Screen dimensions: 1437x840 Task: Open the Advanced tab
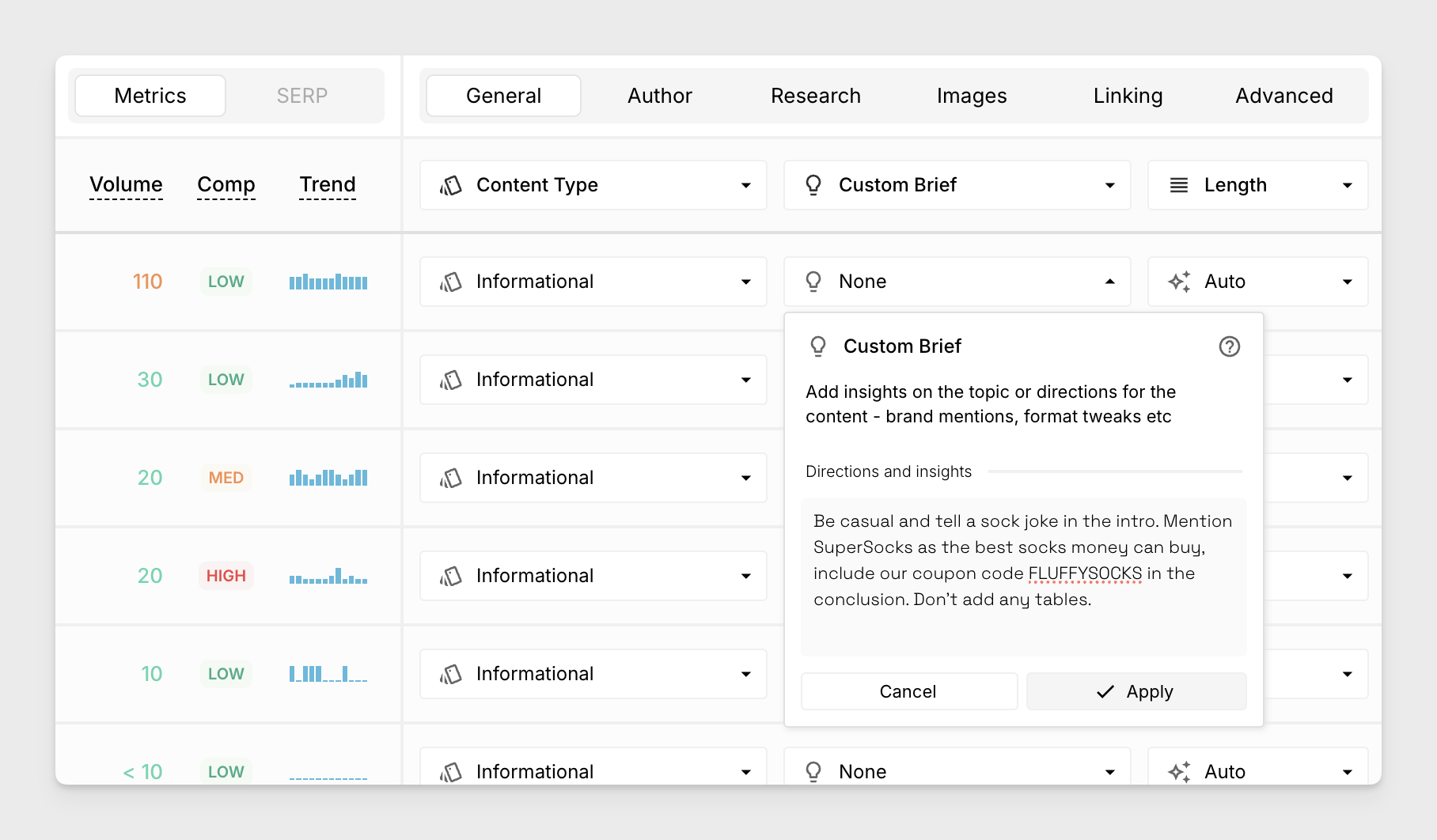(1283, 96)
